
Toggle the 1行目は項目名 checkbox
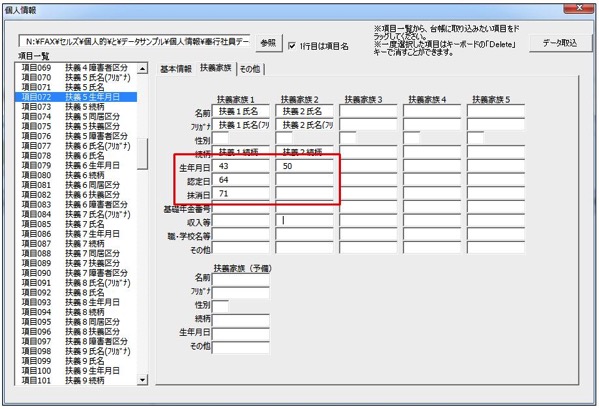tap(292, 46)
